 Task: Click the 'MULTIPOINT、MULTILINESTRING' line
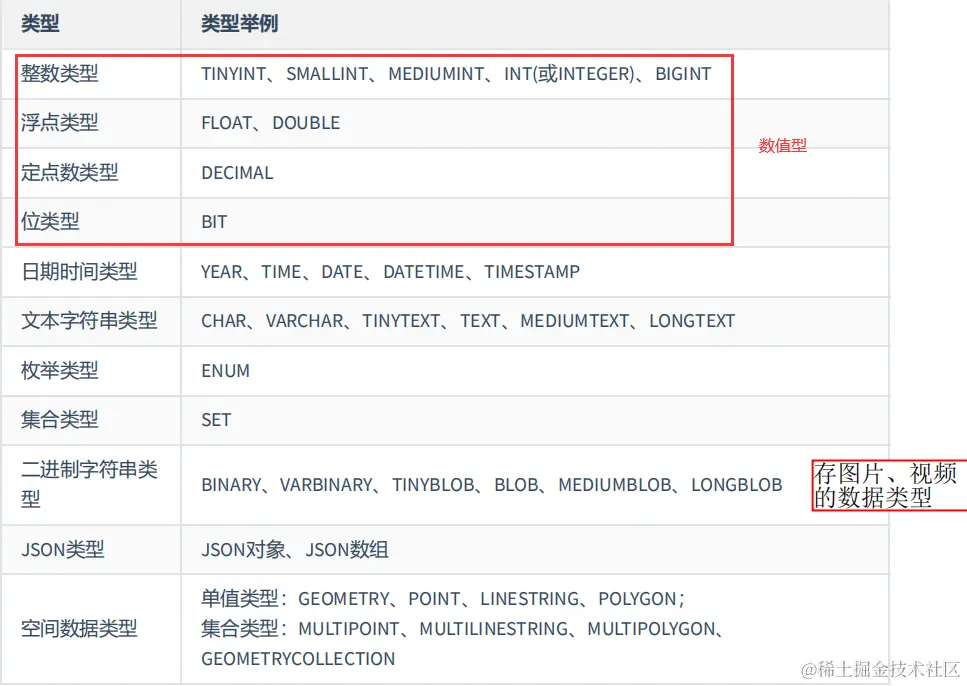(x=461, y=629)
